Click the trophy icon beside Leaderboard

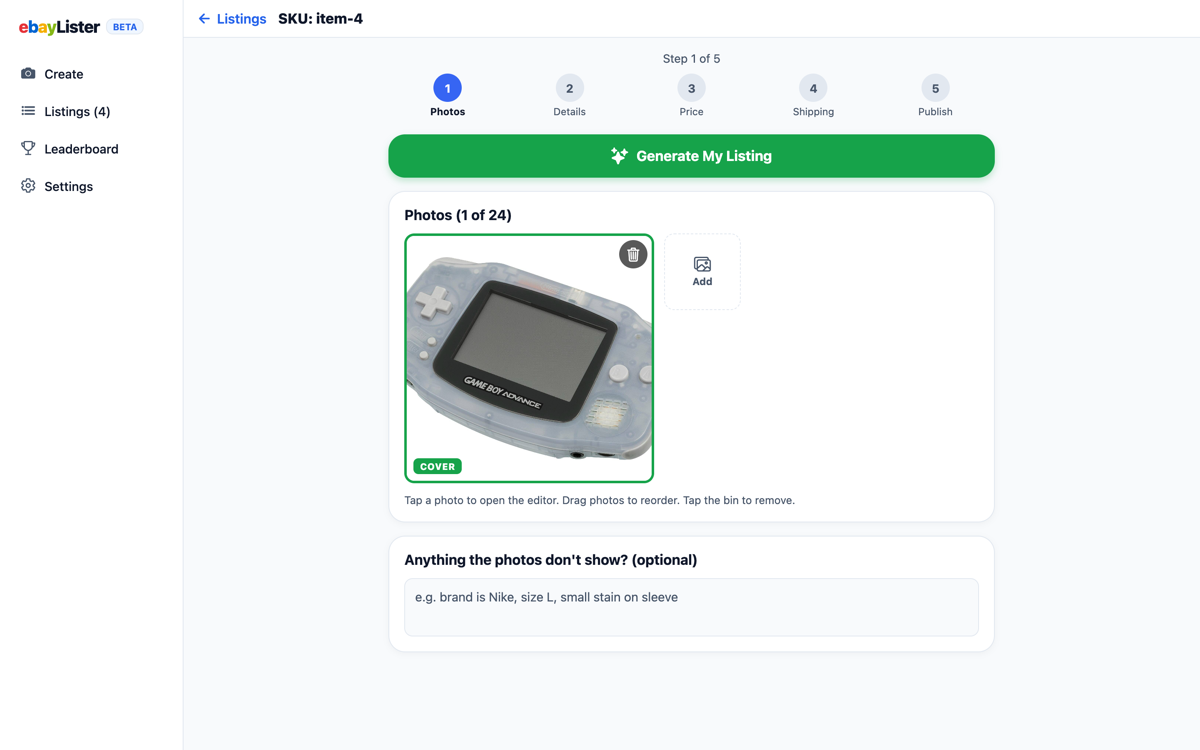coord(28,149)
